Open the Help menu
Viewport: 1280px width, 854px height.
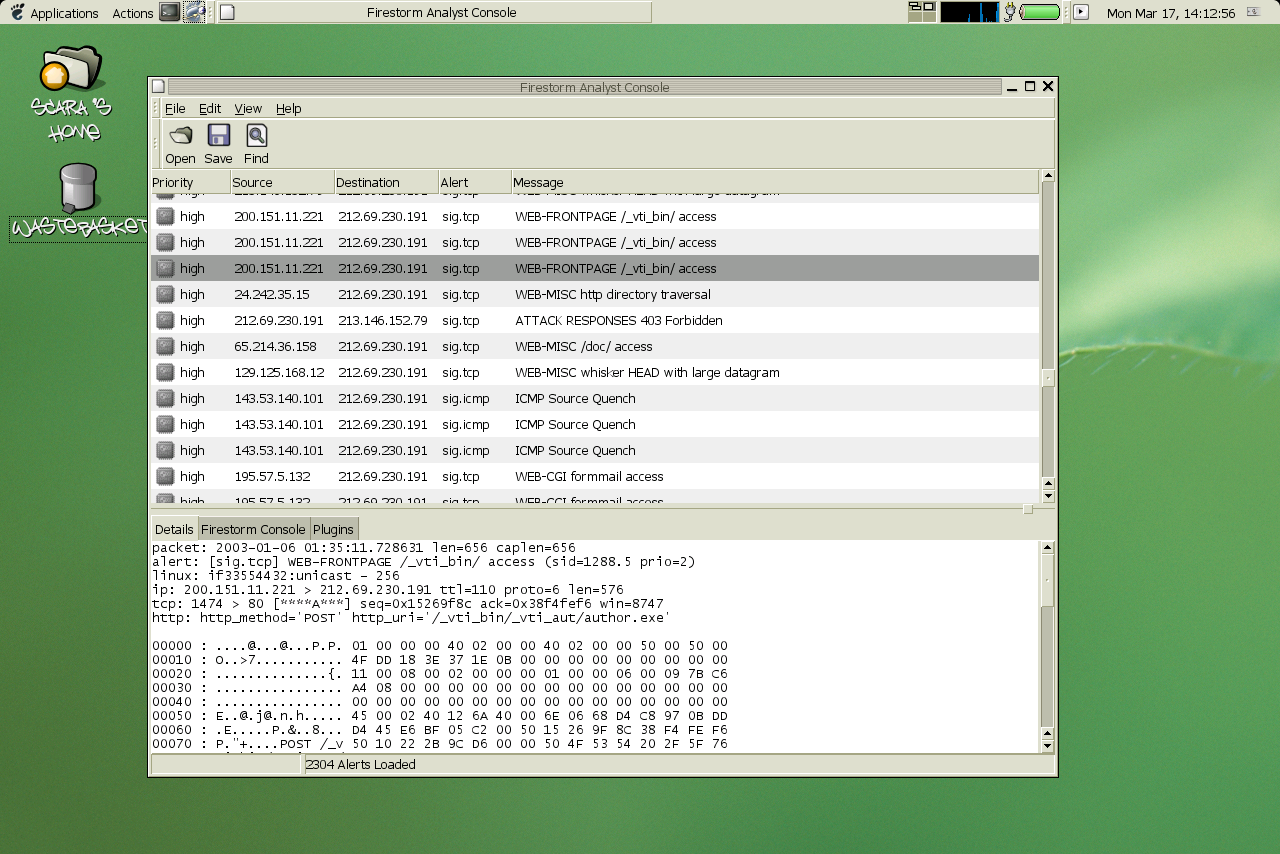pos(288,108)
